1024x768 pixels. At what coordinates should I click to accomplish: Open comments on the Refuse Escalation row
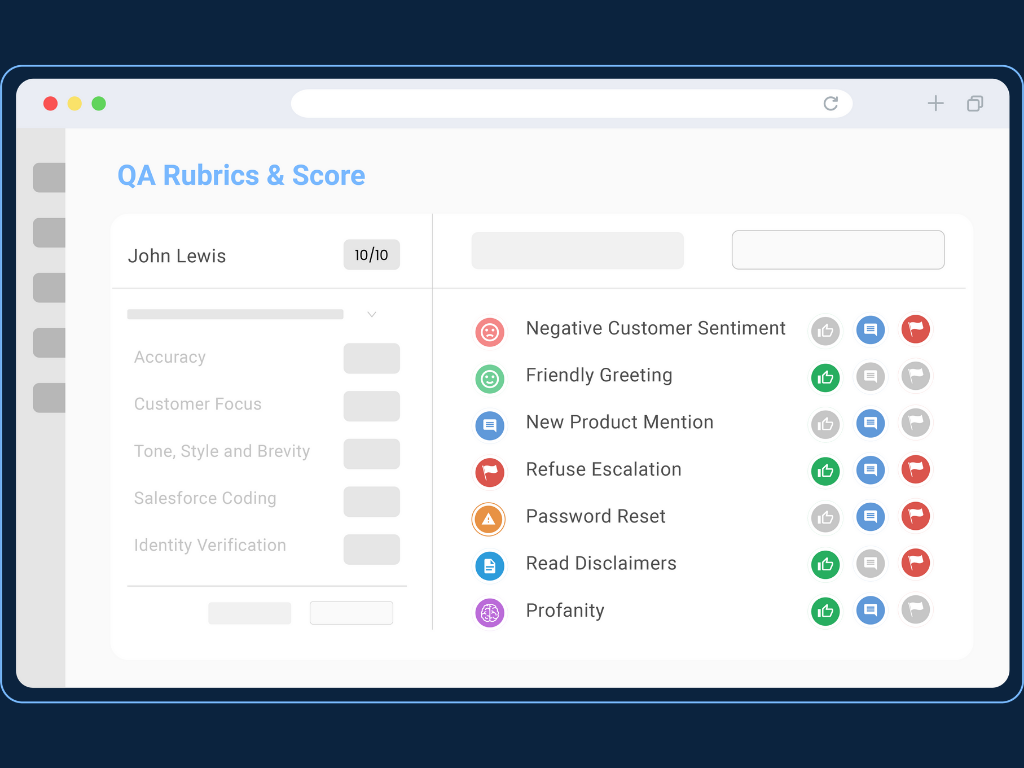870,470
